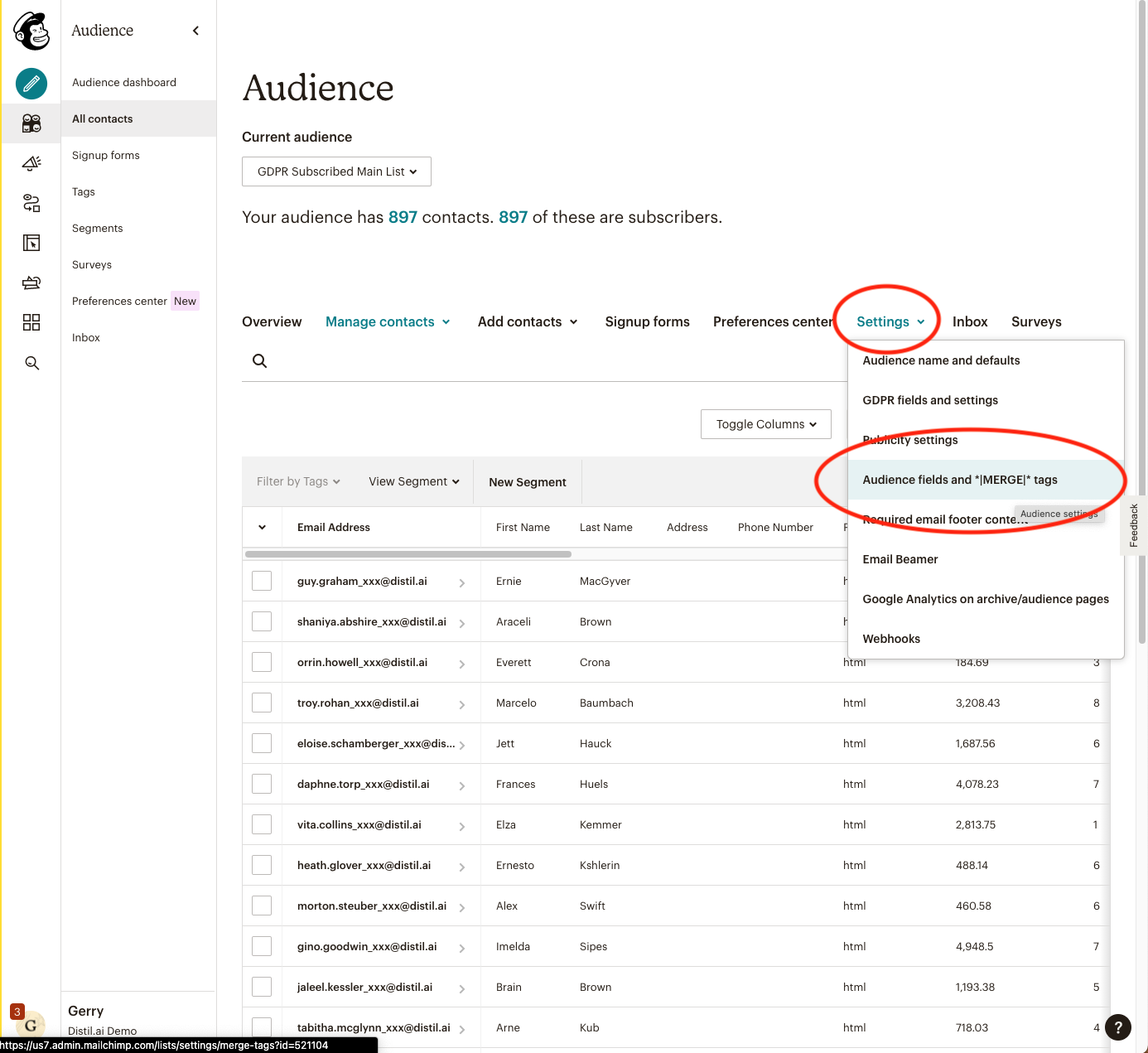
Task: Collapse the Settings dropdown tab
Action: point(890,321)
